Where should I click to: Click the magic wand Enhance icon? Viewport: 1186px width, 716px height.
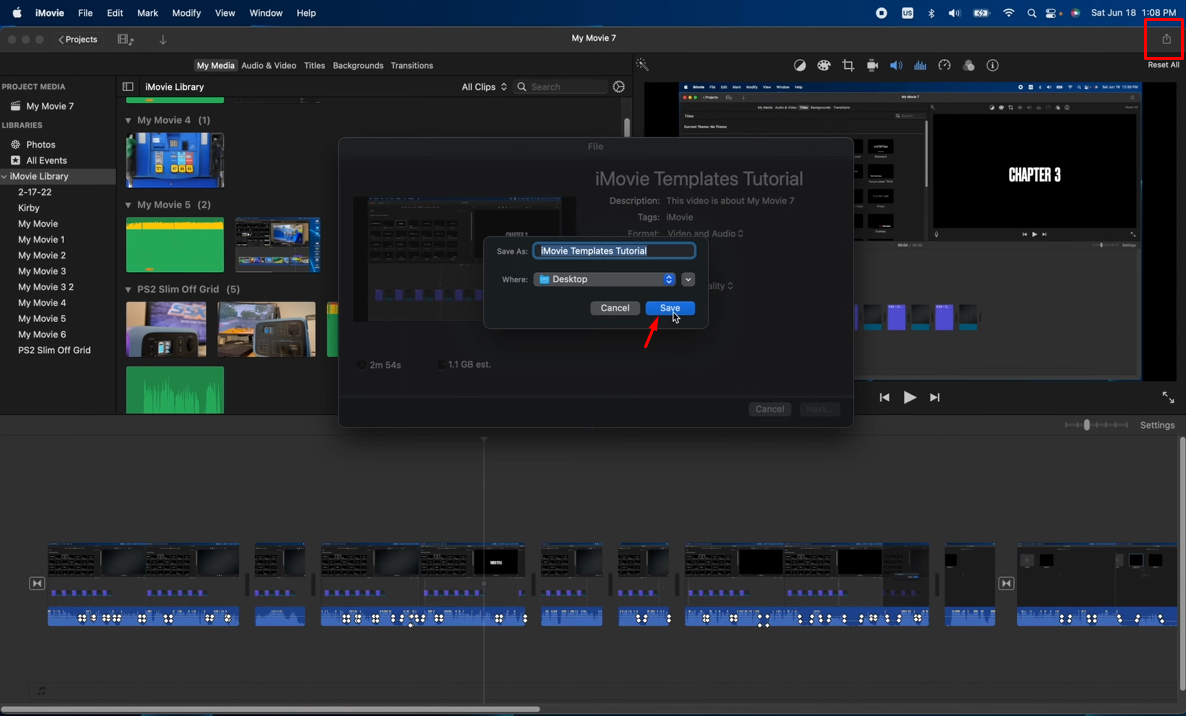tap(642, 65)
